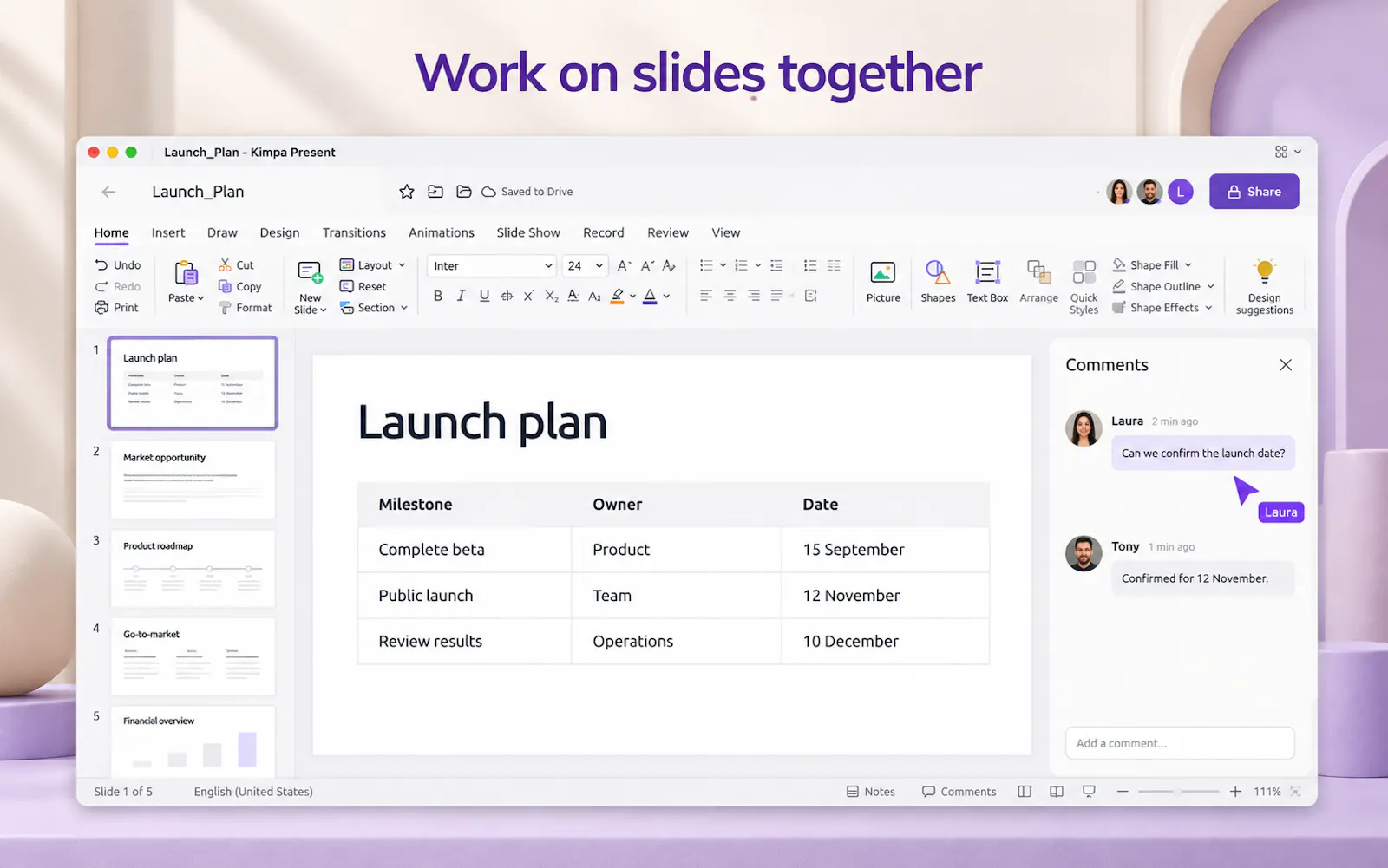The image size is (1388, 868).
Task: Open the Slide Show tab
Action: click(x=528, y=232)
